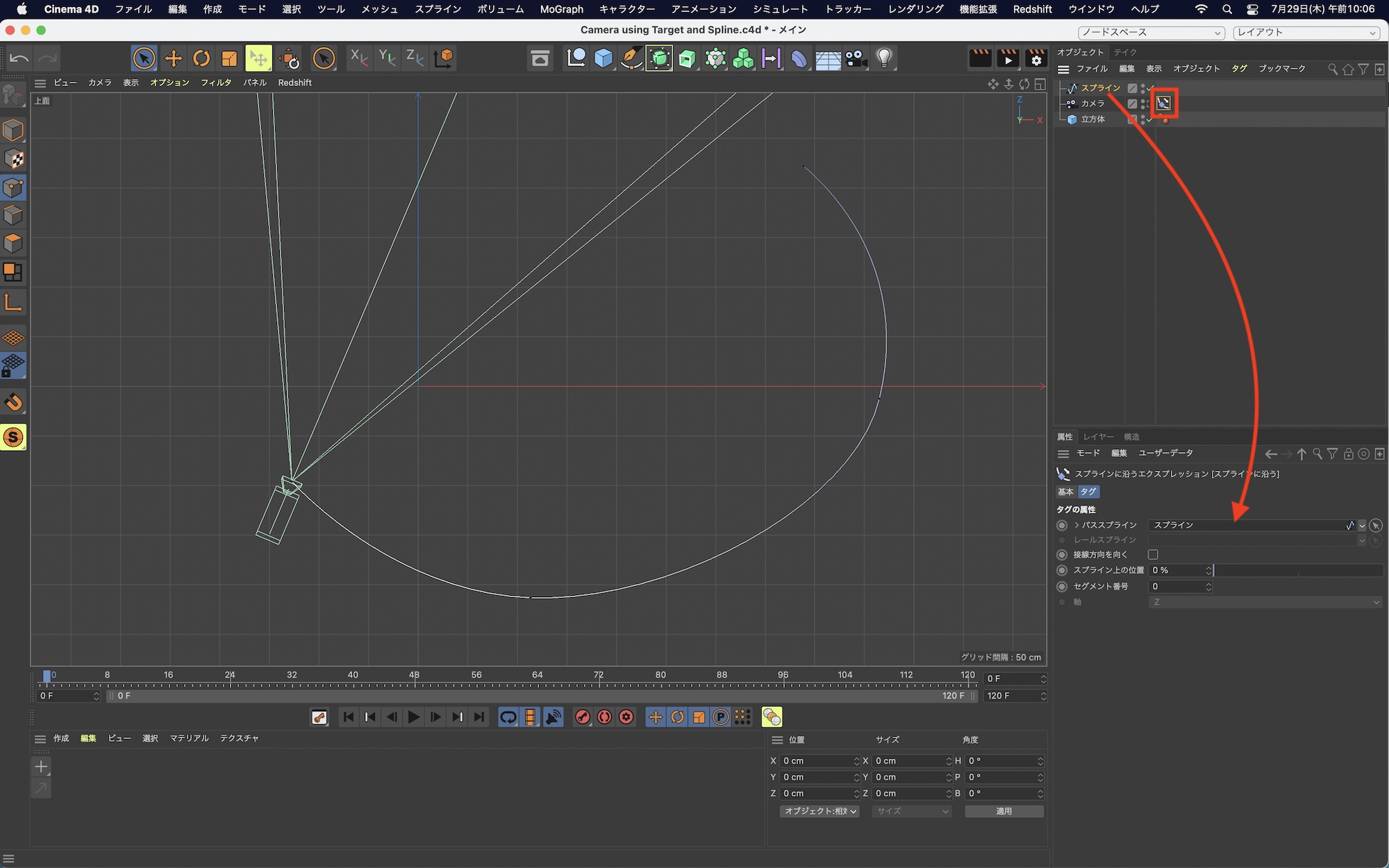Image resolution: width=1389 pixels, height=868 pixels.
Task: Select the Move tool in toolbar
Action: pyautogui.click(x=173, y=58)
